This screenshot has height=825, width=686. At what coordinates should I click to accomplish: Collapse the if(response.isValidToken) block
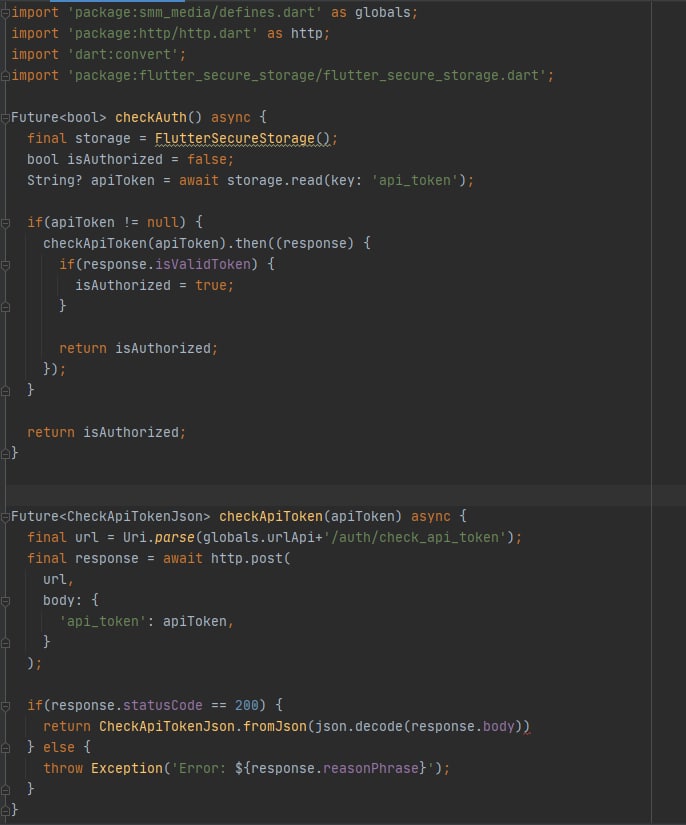(x=5, y=265)
